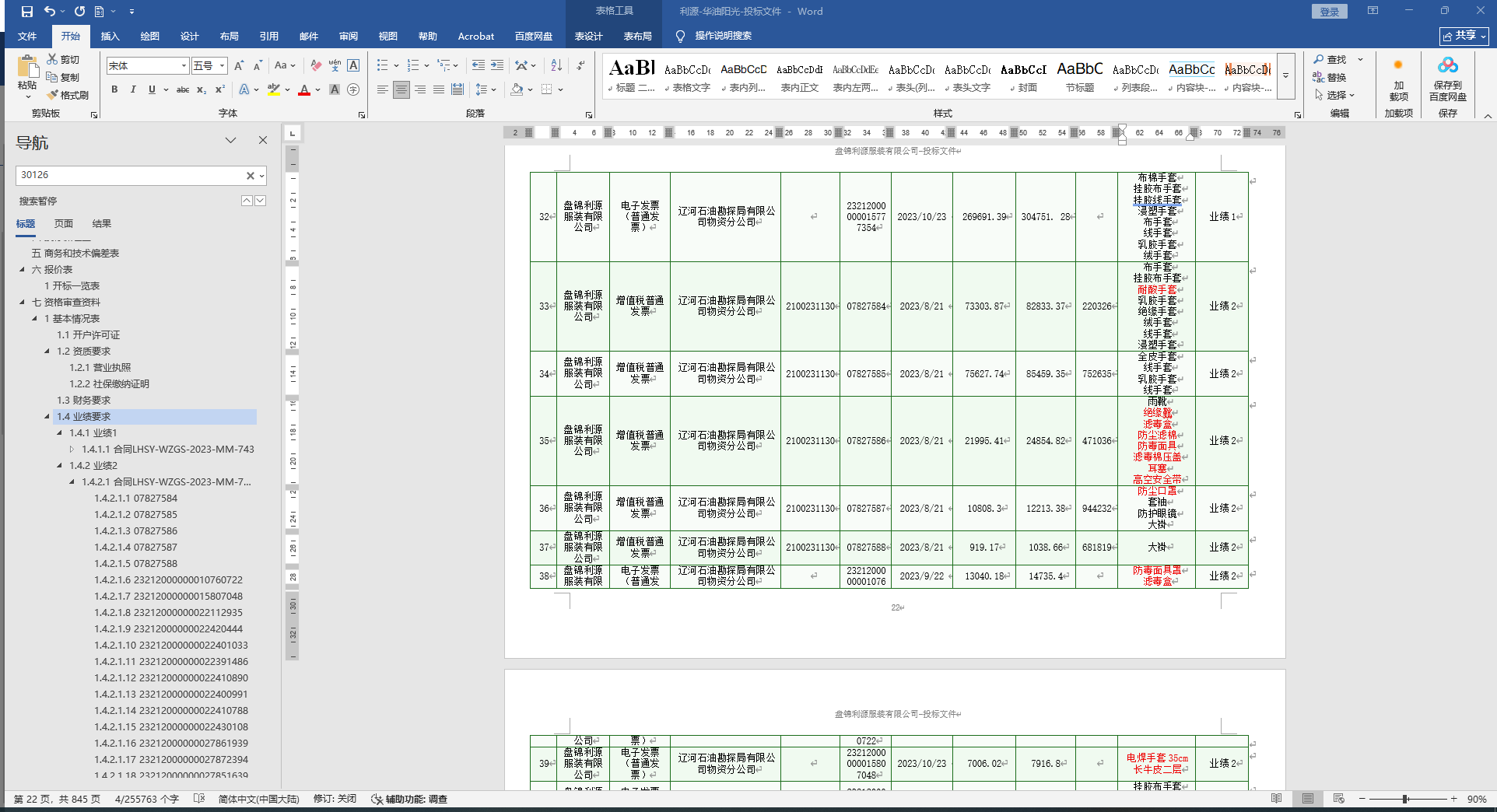This screenshot has height=812, width=1497.
Task: Jump to the previous search result arrow
Action: click(x=247, y=201)
